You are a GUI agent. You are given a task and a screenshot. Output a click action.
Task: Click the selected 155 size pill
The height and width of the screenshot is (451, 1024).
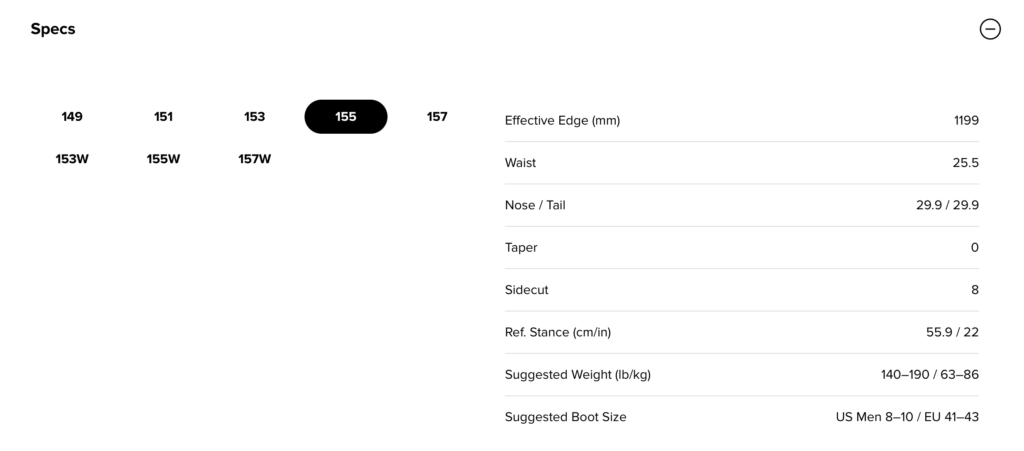tap(346, 117)
